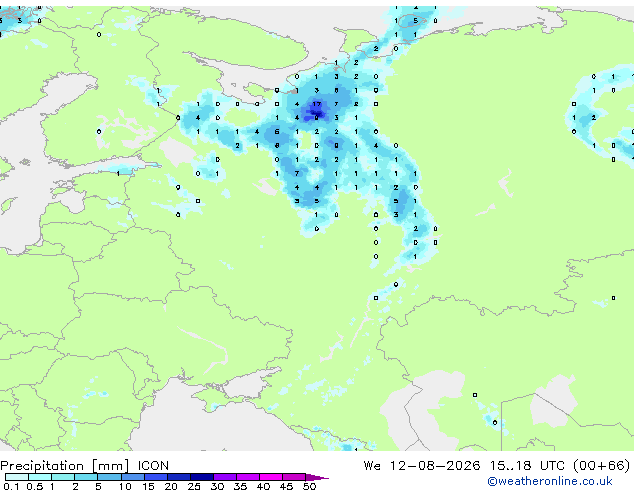Click the above-50 mm legend arrow tip
Viewport: 634px width, 490px height.
click(x=317, y=477)
